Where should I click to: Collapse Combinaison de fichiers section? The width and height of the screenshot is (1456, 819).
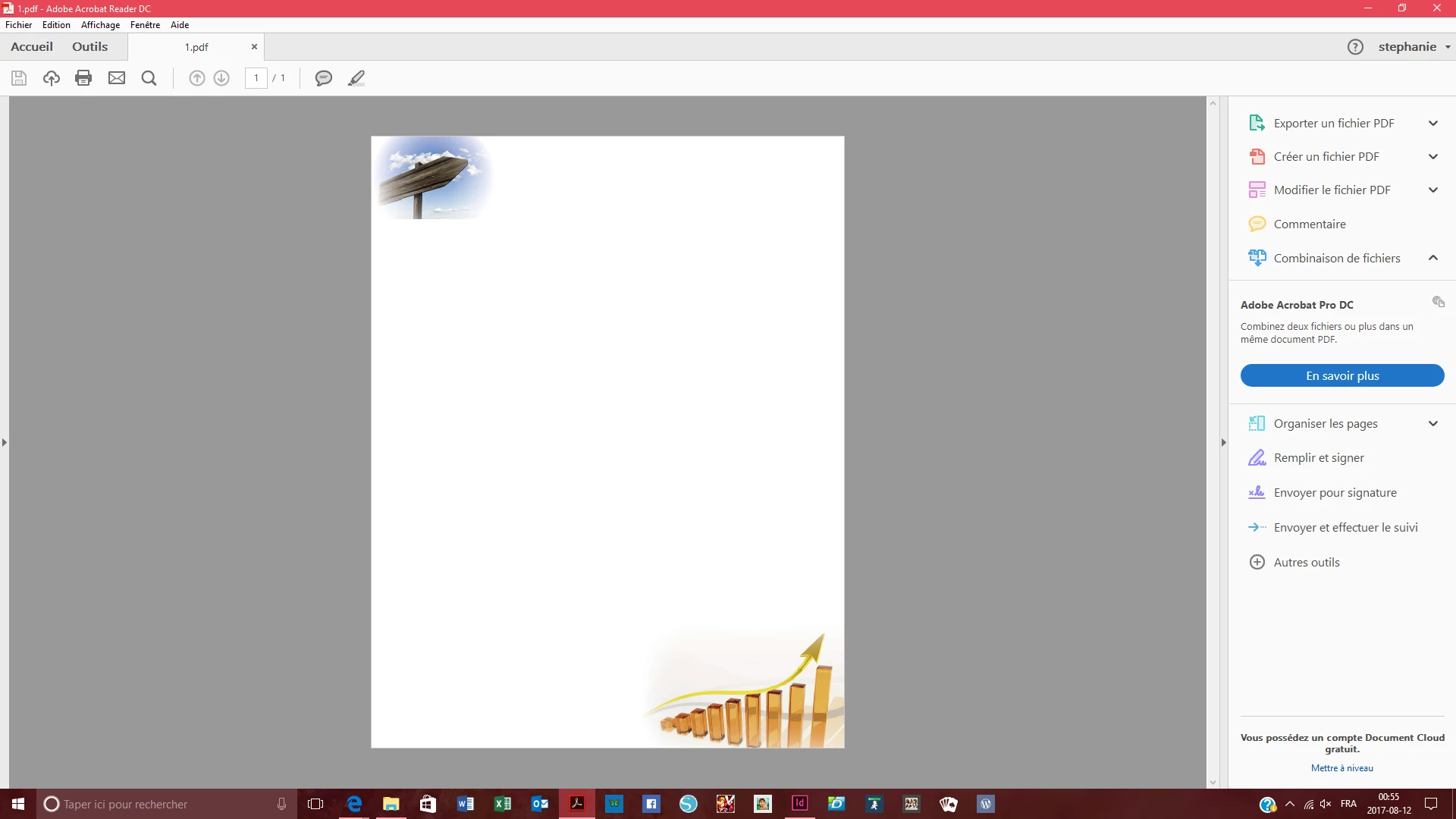pyautogui.click(x=1432, y=258)
